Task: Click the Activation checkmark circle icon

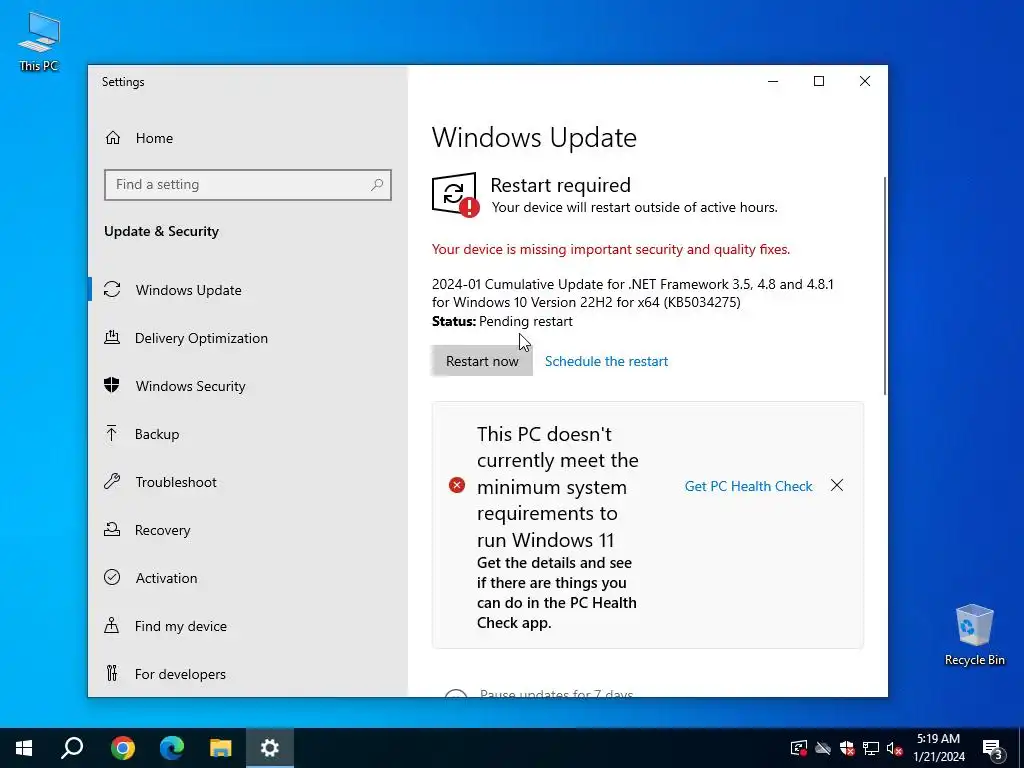Action: pyautogui.click(x=112, y=577)
